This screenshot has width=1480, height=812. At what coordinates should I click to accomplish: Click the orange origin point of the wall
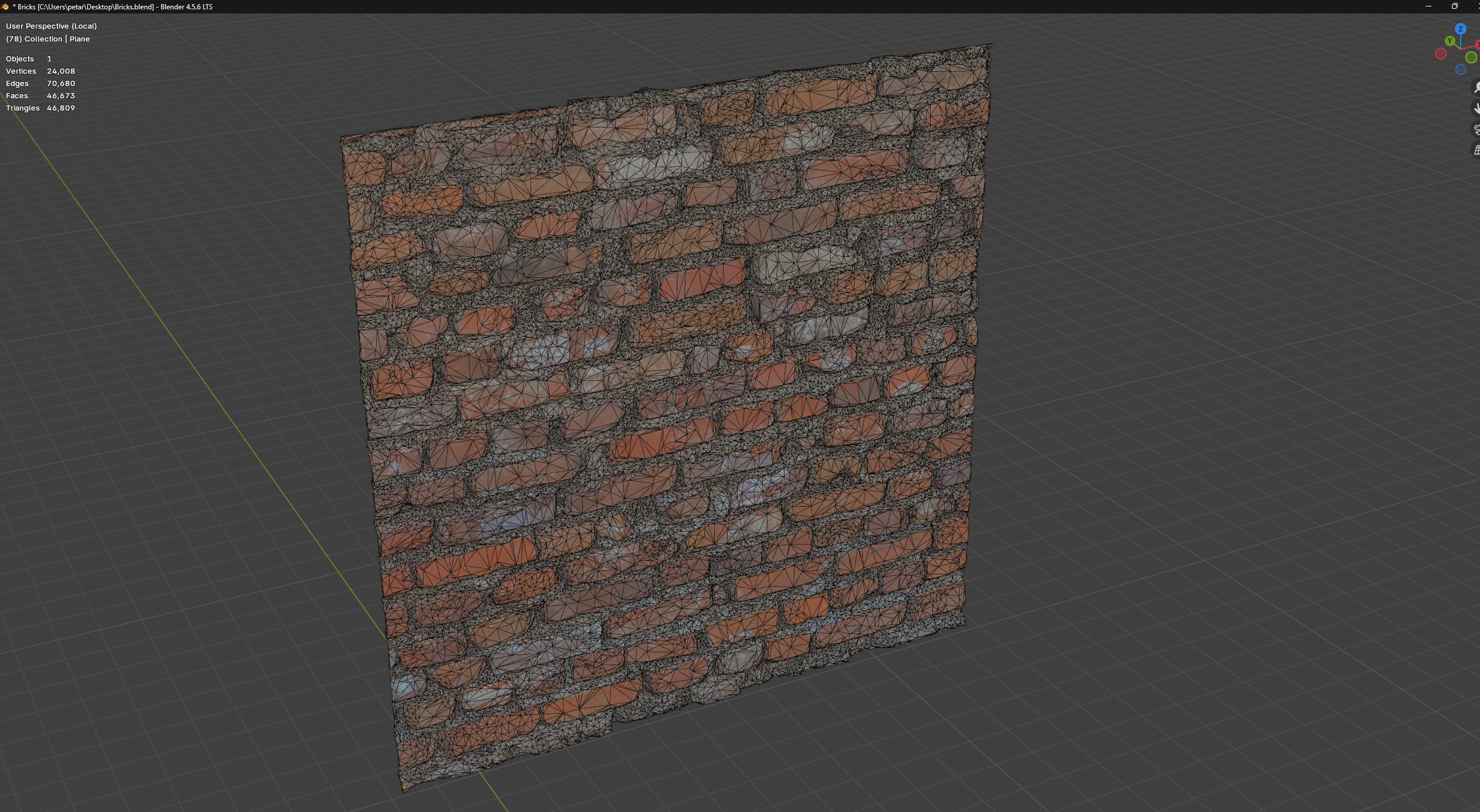coord(404,787)
